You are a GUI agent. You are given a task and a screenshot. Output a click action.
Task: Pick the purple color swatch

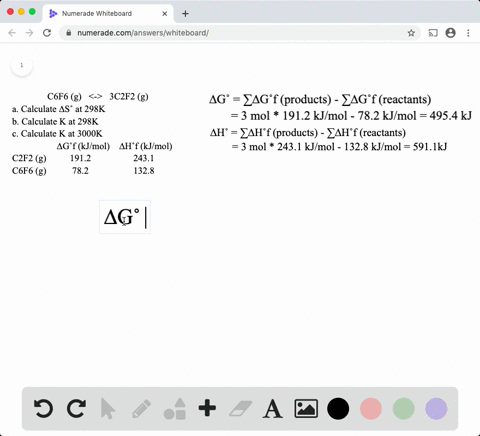point(436,408)
